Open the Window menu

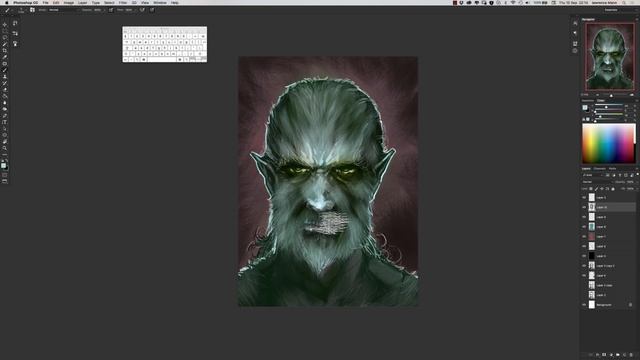(x=160, y=2)
